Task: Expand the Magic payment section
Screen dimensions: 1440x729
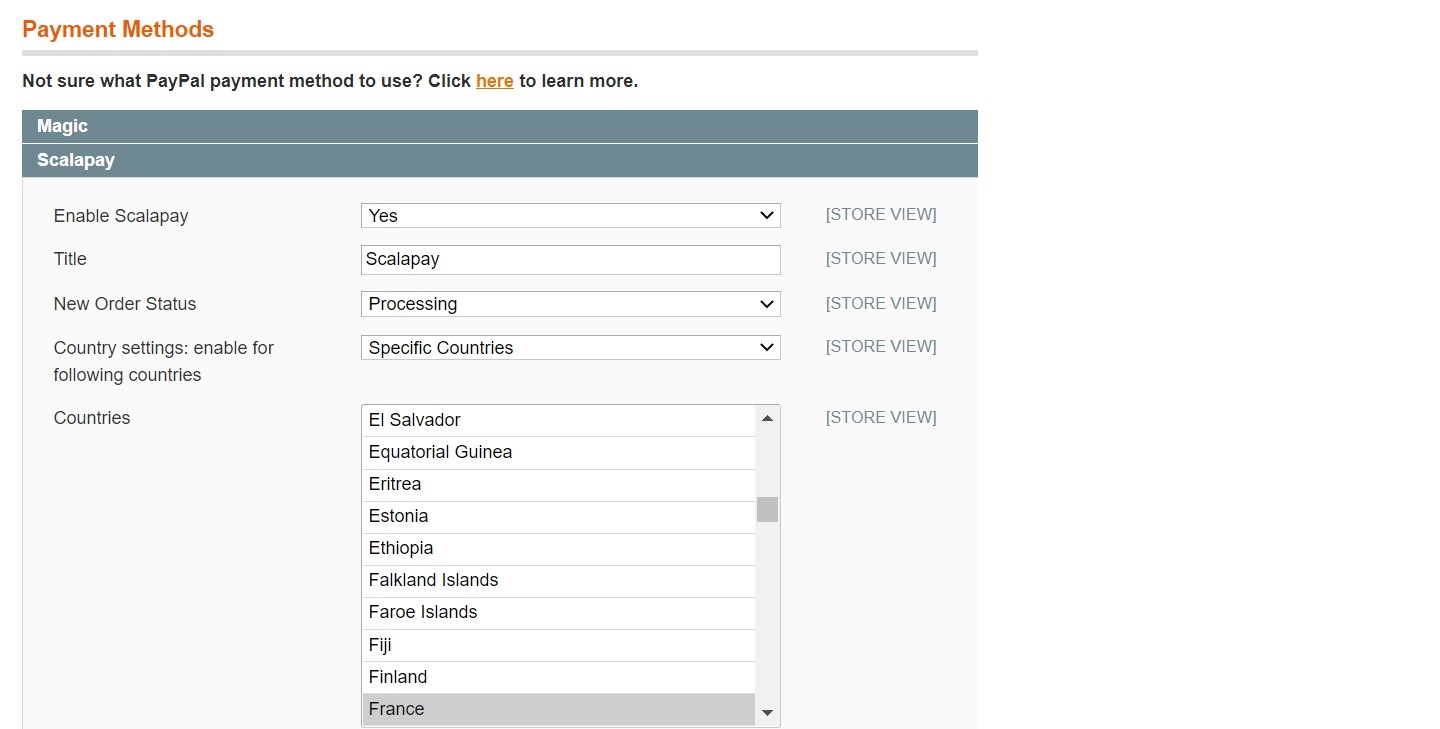Action: tap(500, 126)
